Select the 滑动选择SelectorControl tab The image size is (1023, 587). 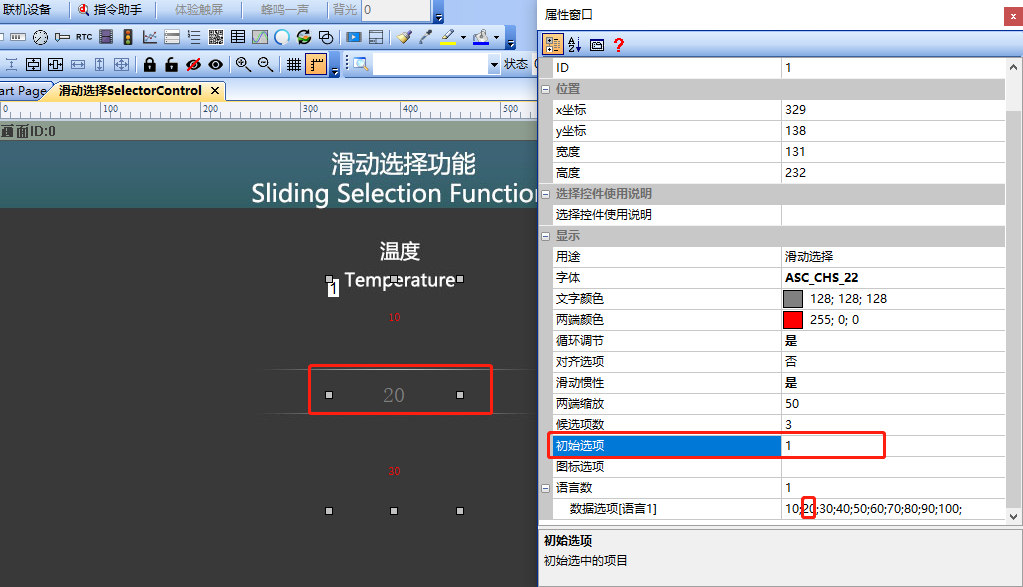[130, 91]
